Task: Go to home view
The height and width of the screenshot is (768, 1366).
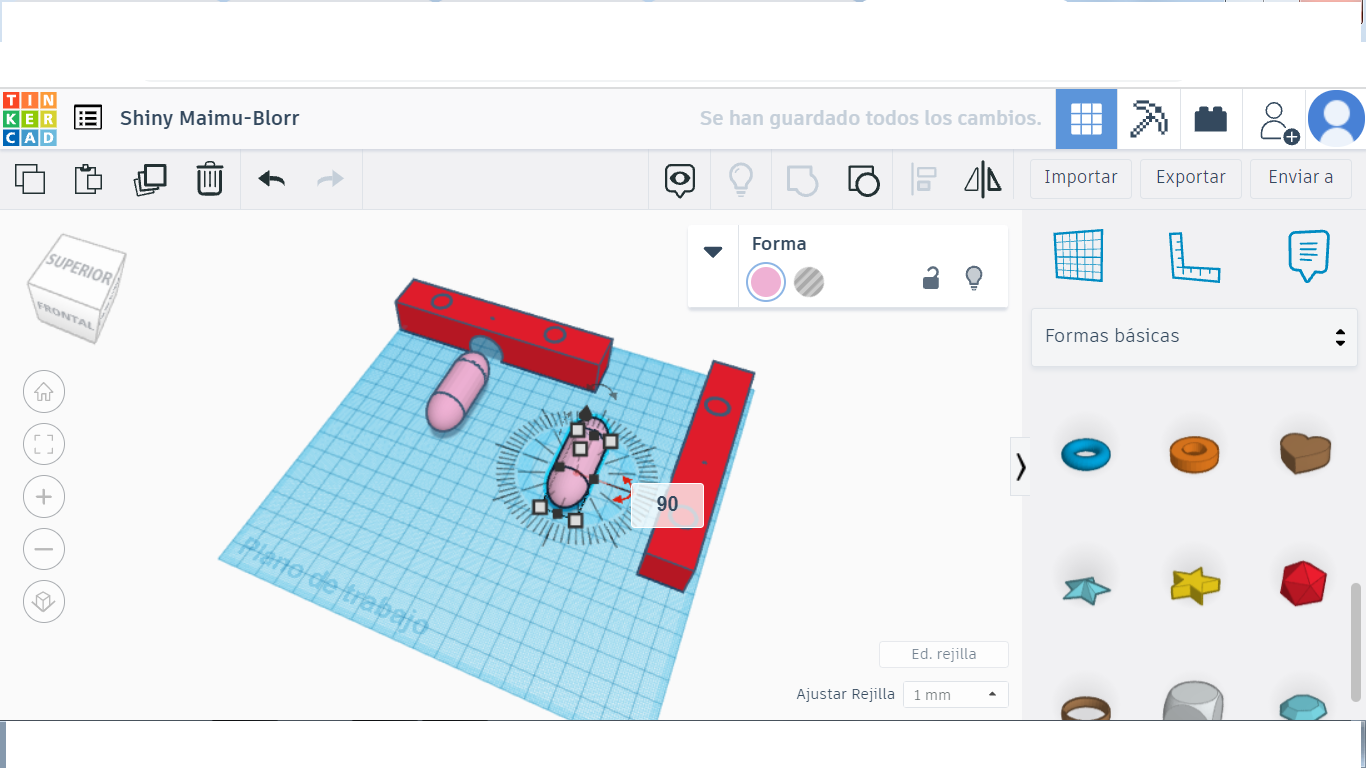Action: pyautogui.click(x=44, y=391)
